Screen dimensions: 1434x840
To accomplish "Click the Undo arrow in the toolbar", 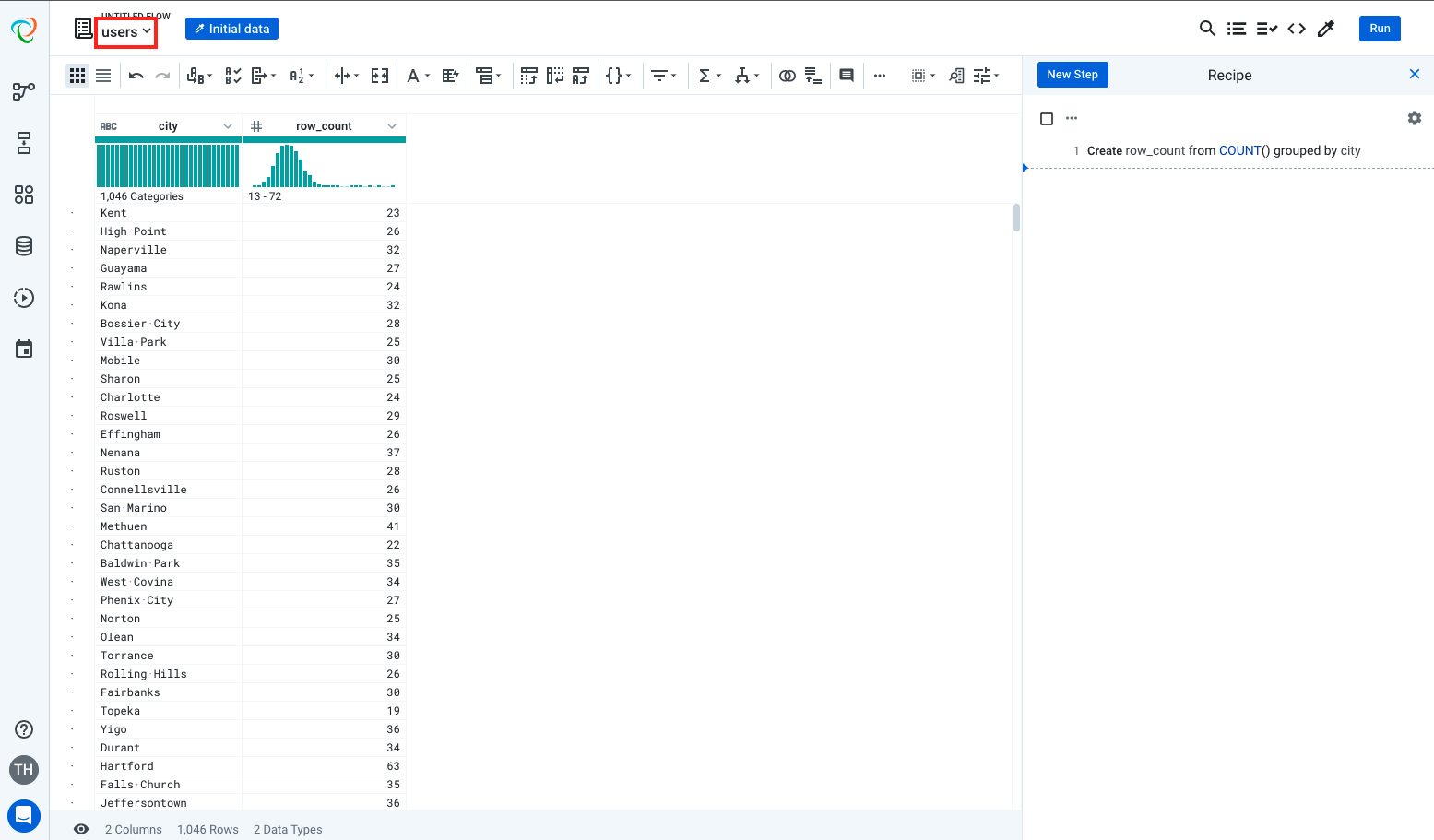I will 136,75.
